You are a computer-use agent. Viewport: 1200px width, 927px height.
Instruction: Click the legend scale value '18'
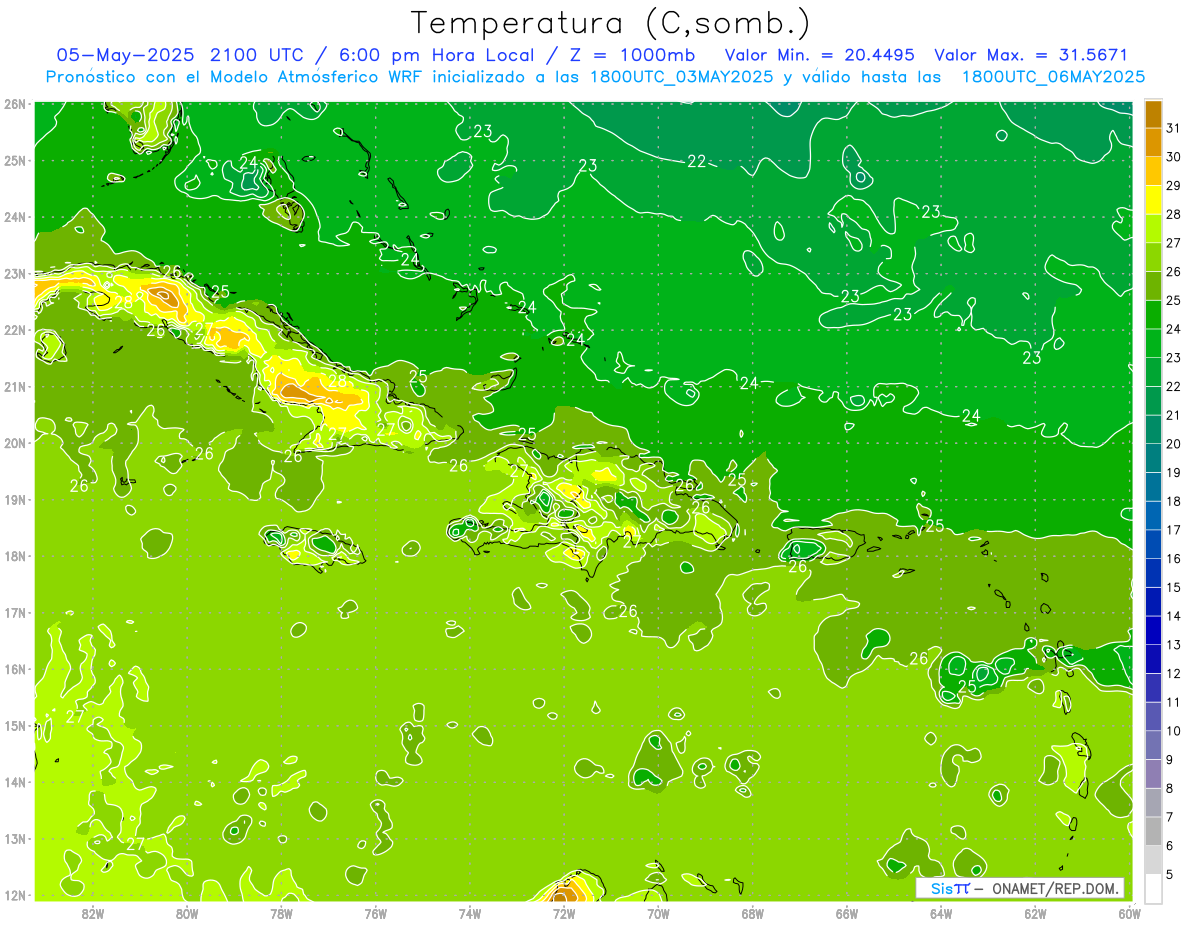click(1173, 501)
